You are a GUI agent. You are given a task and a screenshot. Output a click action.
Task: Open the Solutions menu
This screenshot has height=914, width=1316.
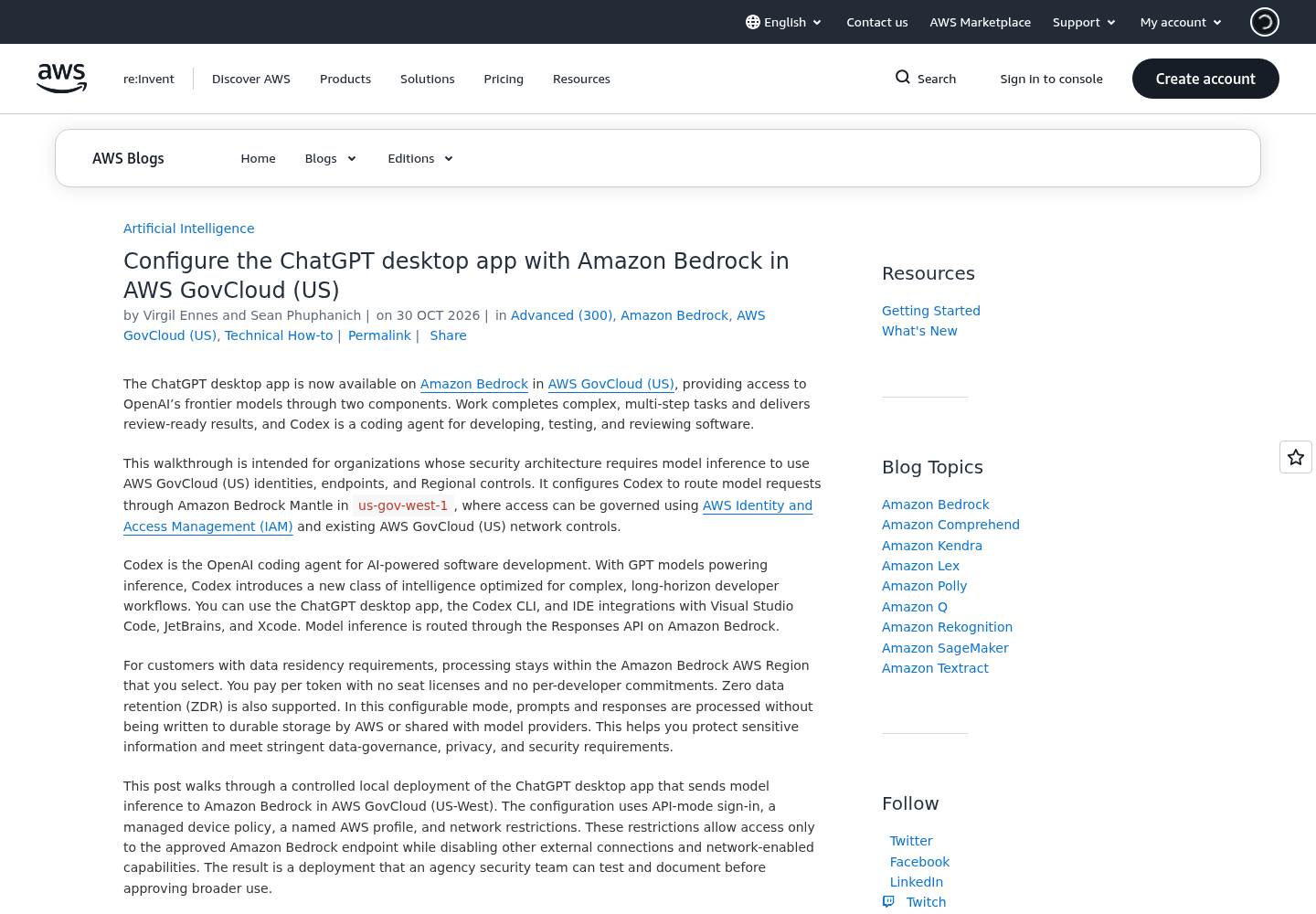click(428, 80)
